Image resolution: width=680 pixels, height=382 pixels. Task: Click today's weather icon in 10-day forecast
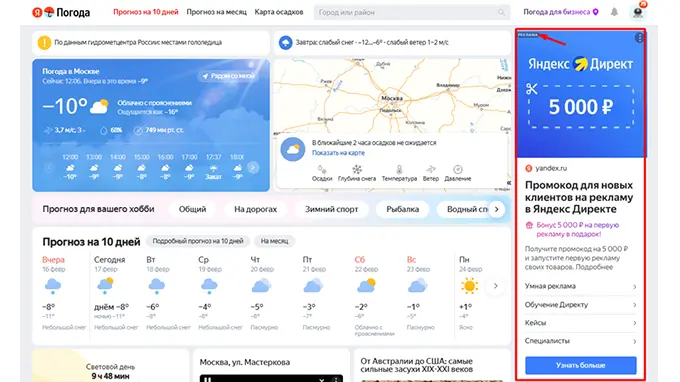tap(105, 285)
